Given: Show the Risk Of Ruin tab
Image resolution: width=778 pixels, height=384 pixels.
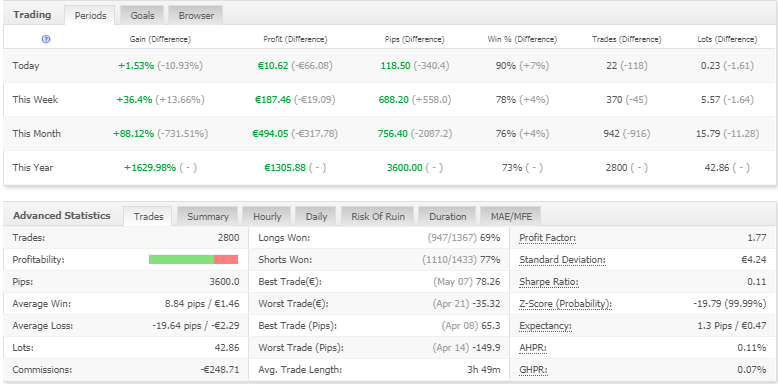Looking at the screenshot, I should coord(378,216).
